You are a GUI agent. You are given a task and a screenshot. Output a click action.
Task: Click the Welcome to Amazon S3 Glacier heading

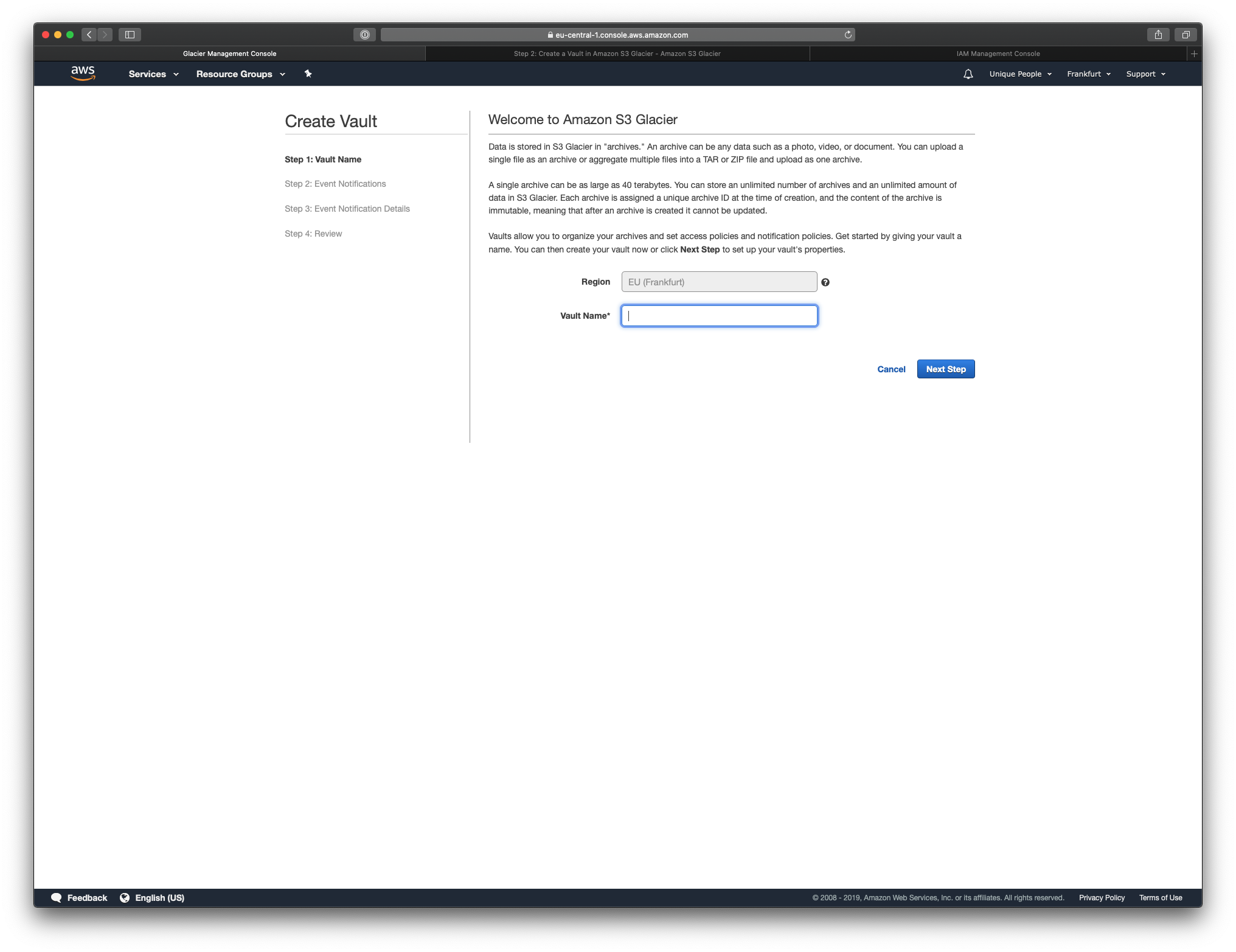(x=583, y=120)
